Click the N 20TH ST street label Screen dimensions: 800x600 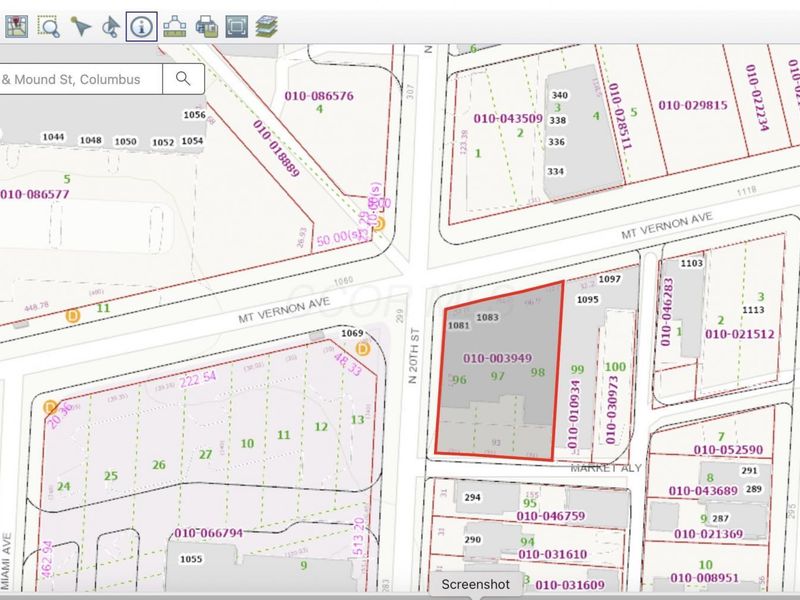413,356
